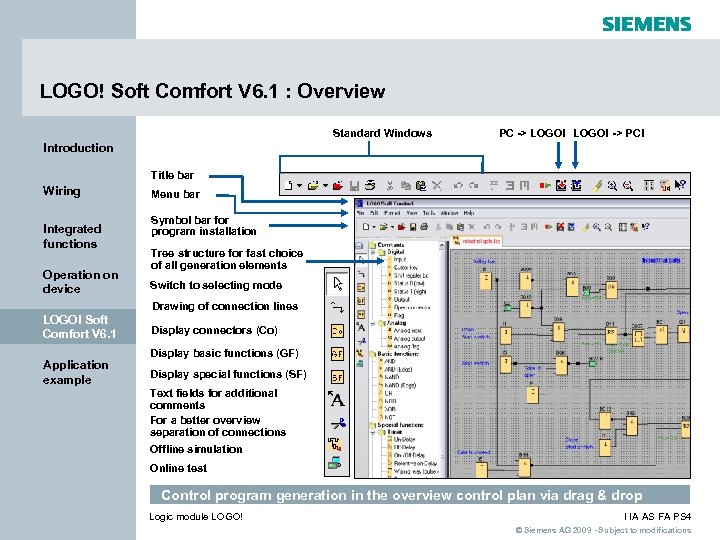Click the PC -> LOGO! download icon
The image size is (720, 540).
pos(561,186)
